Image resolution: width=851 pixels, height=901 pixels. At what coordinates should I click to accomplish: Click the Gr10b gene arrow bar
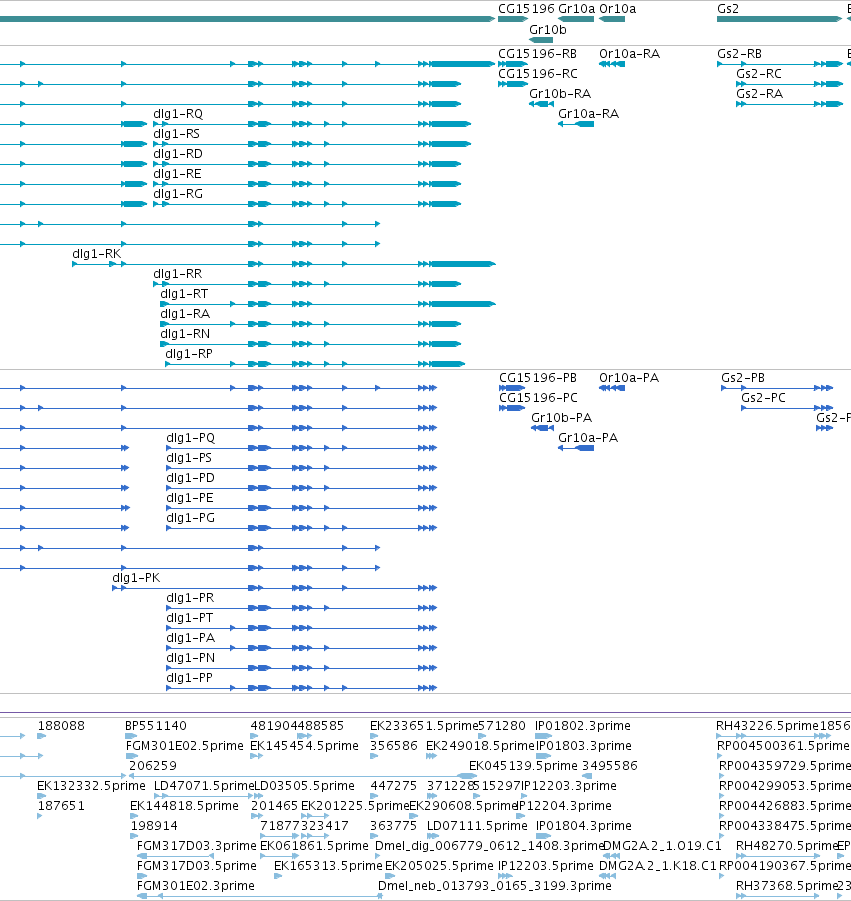[541, 40]
